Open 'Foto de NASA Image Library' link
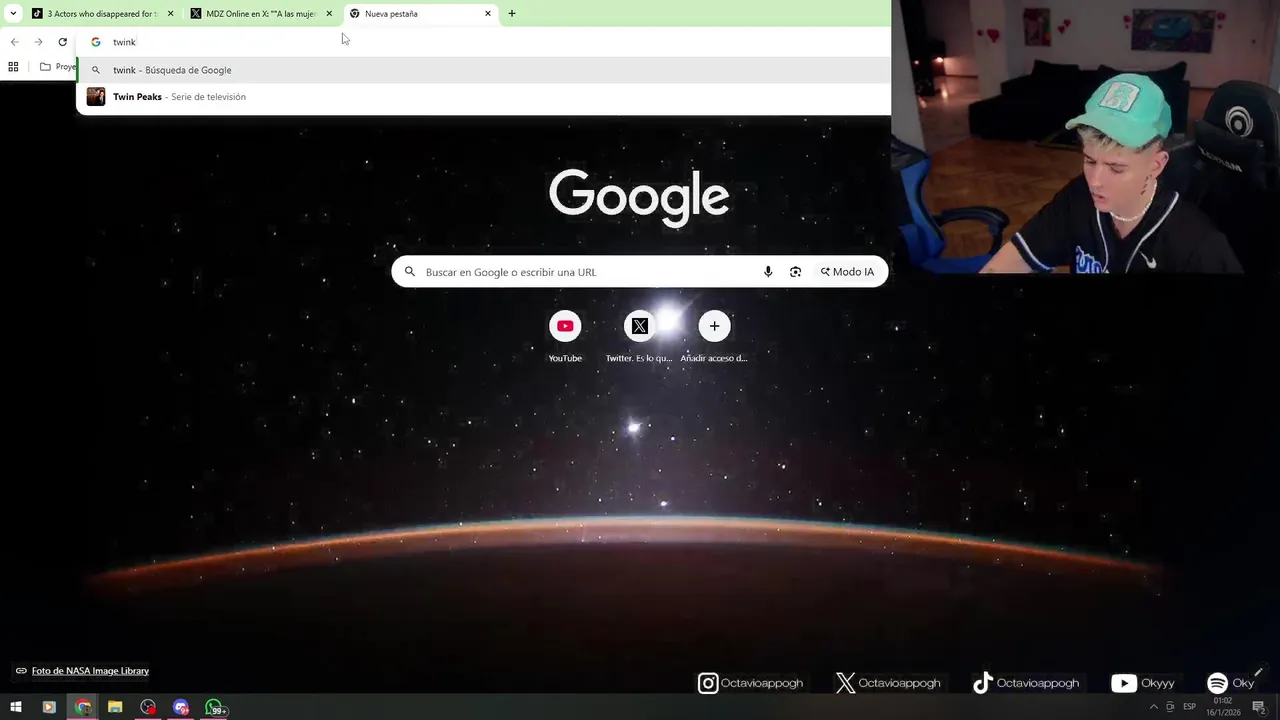This screenshot has height=720, width=1280. (x=90, y=671)
